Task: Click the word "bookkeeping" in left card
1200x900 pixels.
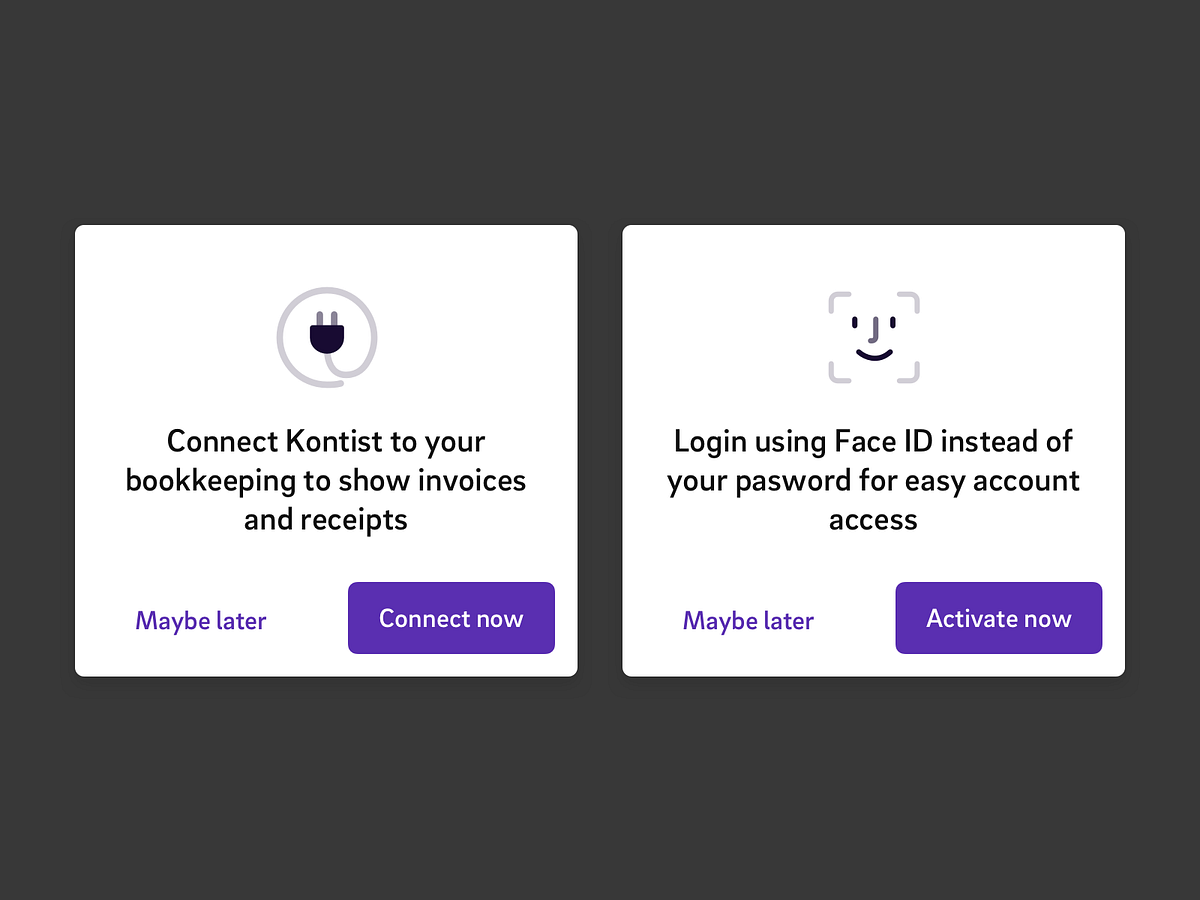Action: click(x=211, y=481)
